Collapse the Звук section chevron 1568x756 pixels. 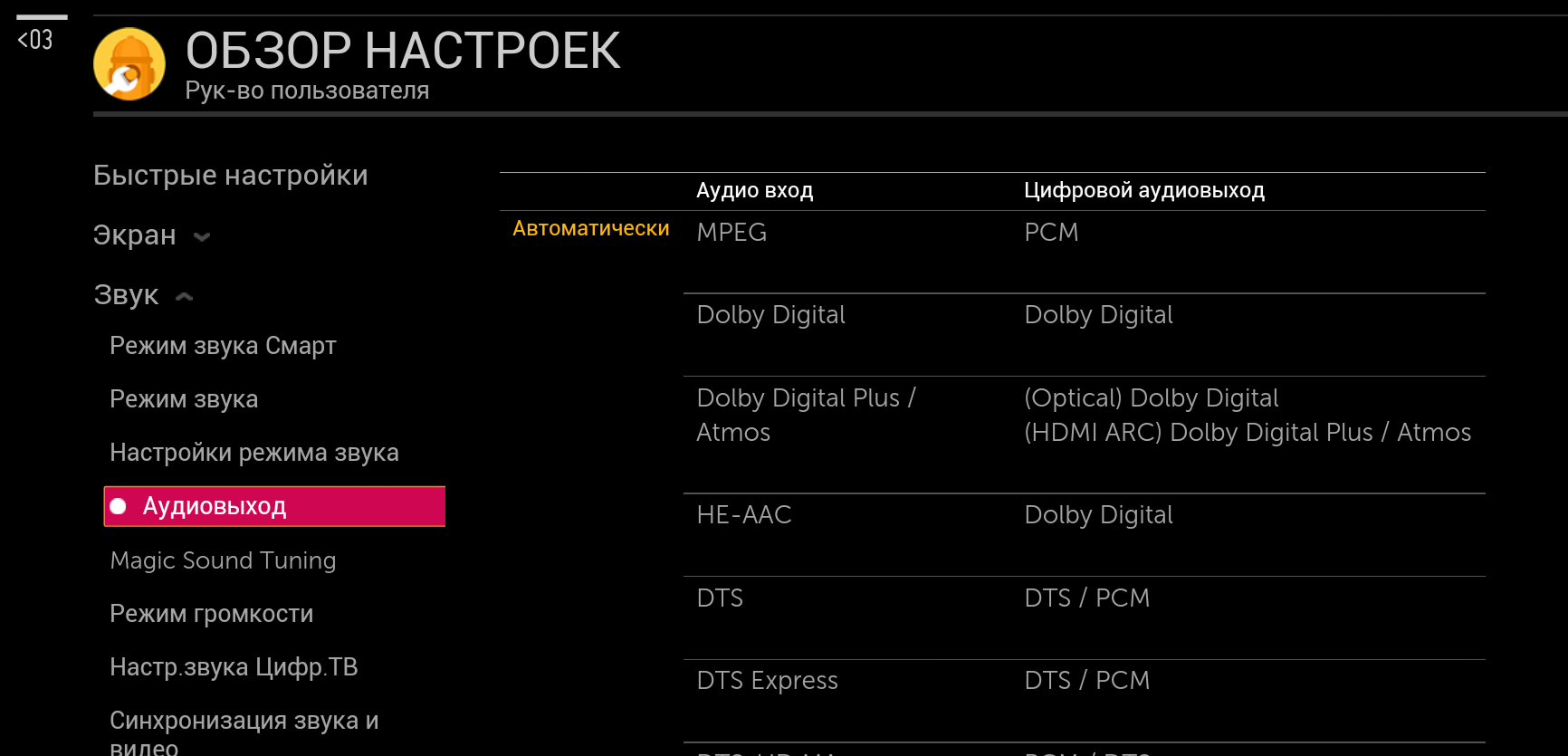tap(185, 296)
